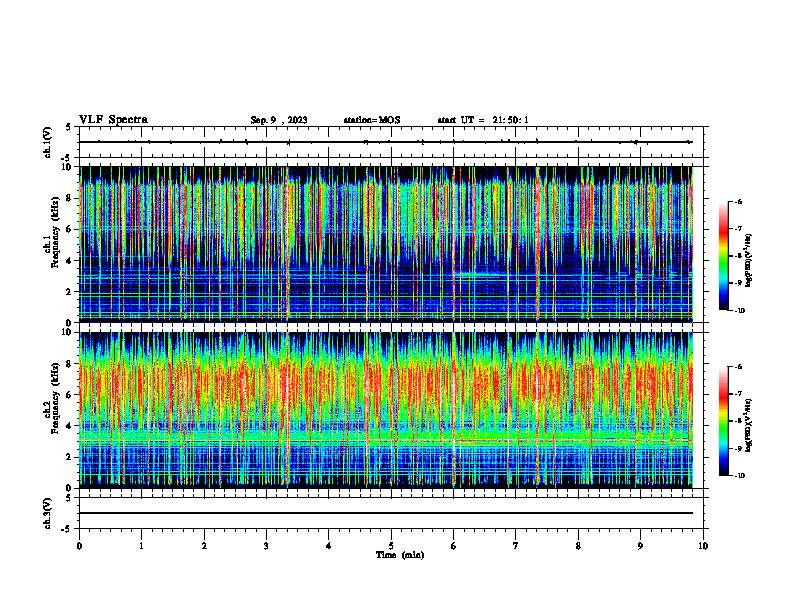The height and width of the screenshot is (612, 792).
Task: Click the "Time (min)" x-axis label
Action: [x=400, y=555]
